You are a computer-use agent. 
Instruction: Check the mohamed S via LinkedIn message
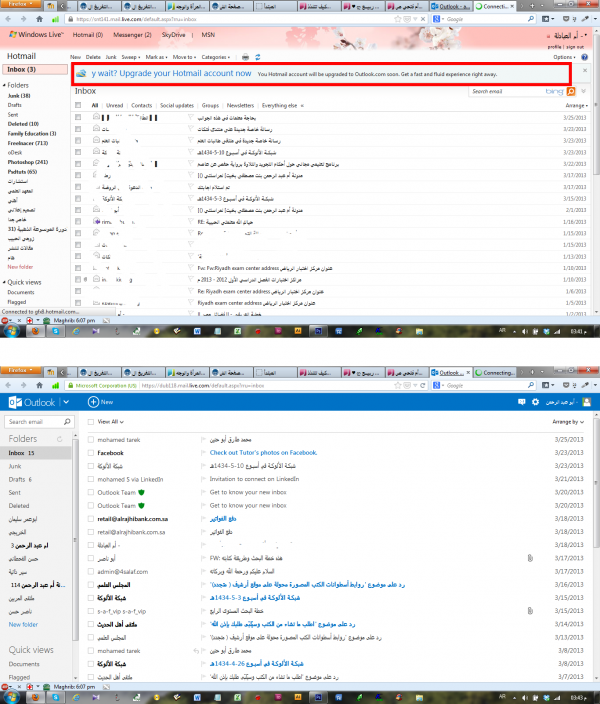point(91,479)
